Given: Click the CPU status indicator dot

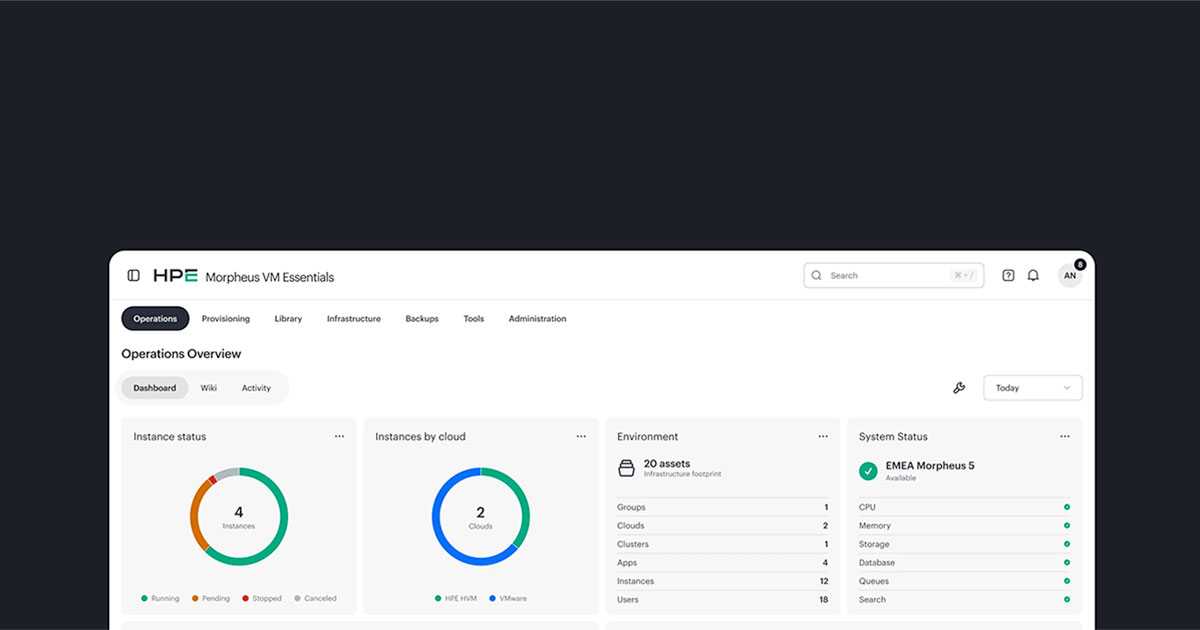Looking at the screenshot, I should [1067, 507].
